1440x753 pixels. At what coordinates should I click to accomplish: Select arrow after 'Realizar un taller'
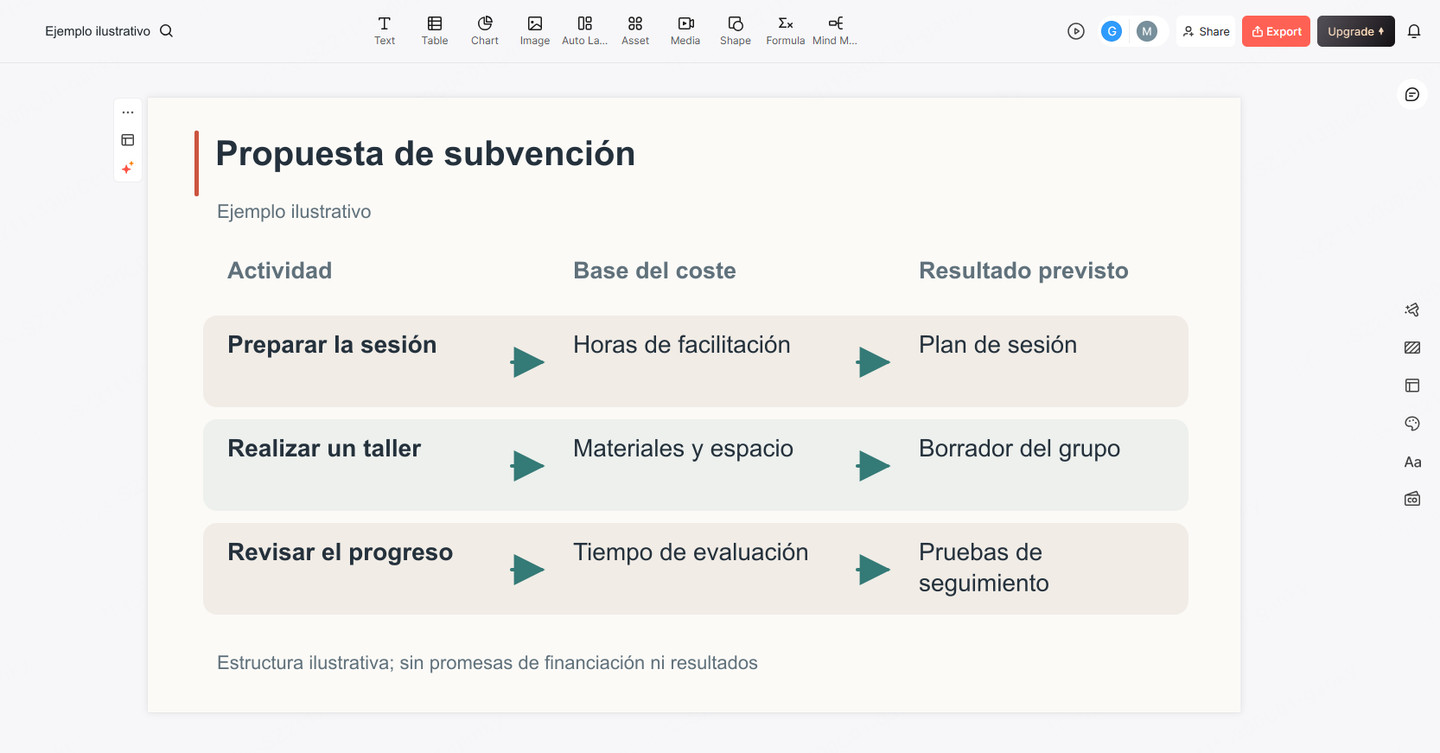click(x=527, y=466)
